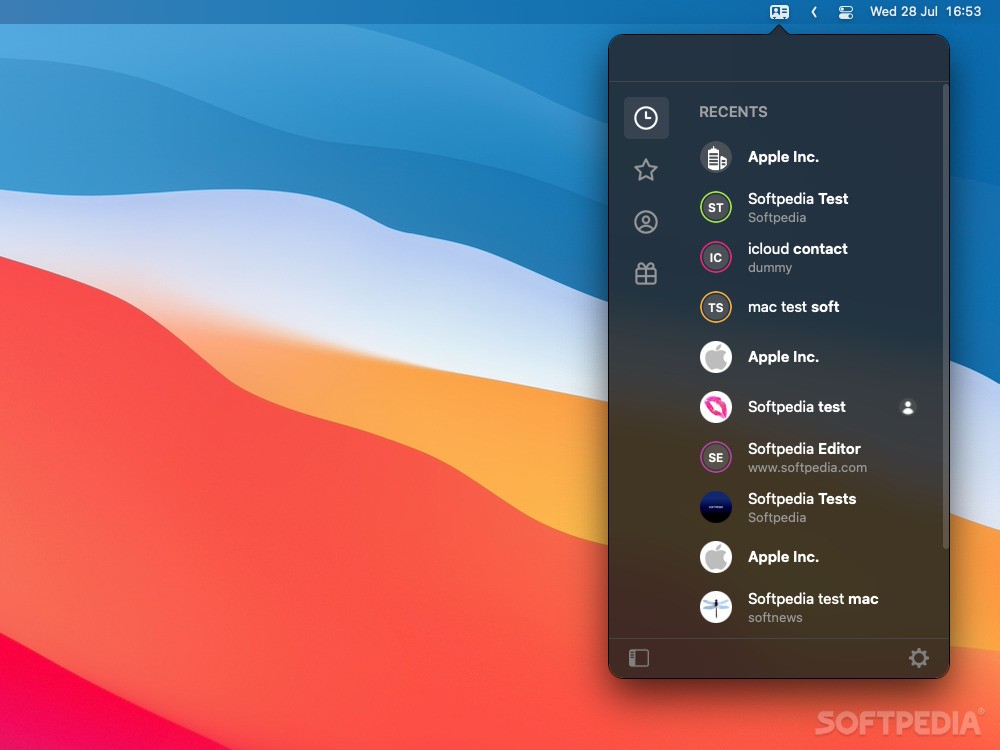
Task: Open contact "Softpedia Test"
Action: (x=809, y=207)
